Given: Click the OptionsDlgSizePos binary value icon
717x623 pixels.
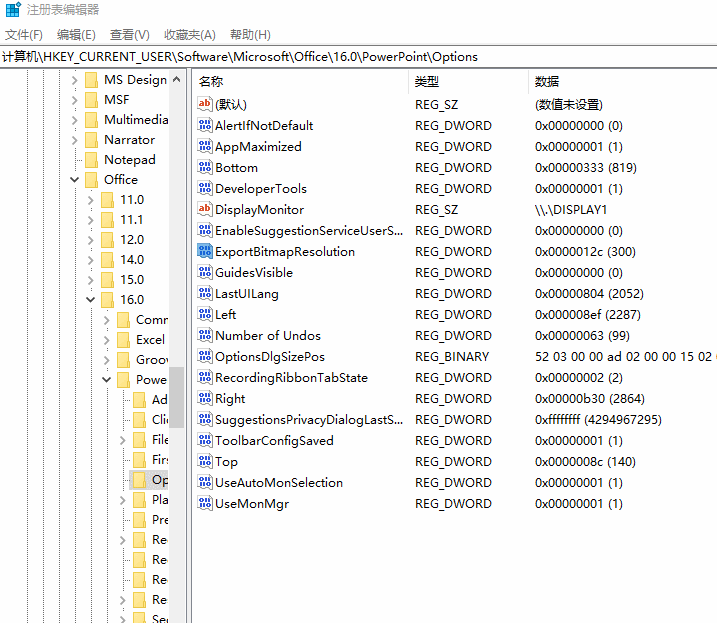Looking at the screenshot, I should click(x=205, y=356).
